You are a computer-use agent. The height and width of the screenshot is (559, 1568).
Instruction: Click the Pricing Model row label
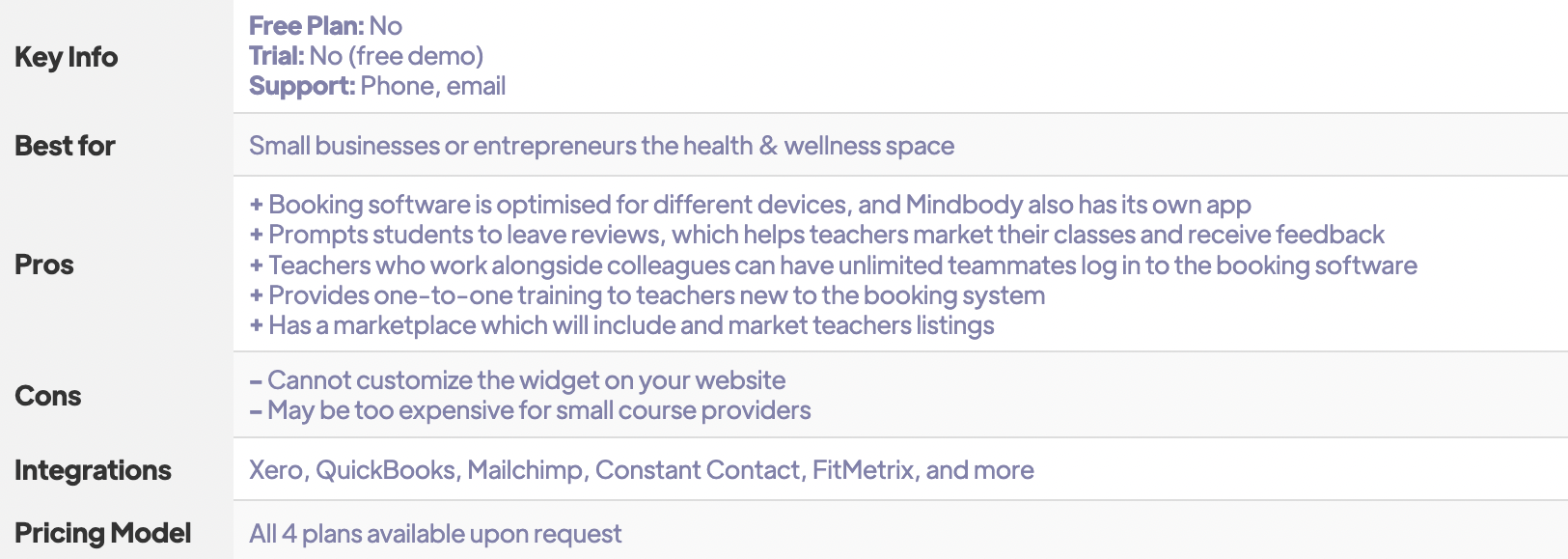102,533
